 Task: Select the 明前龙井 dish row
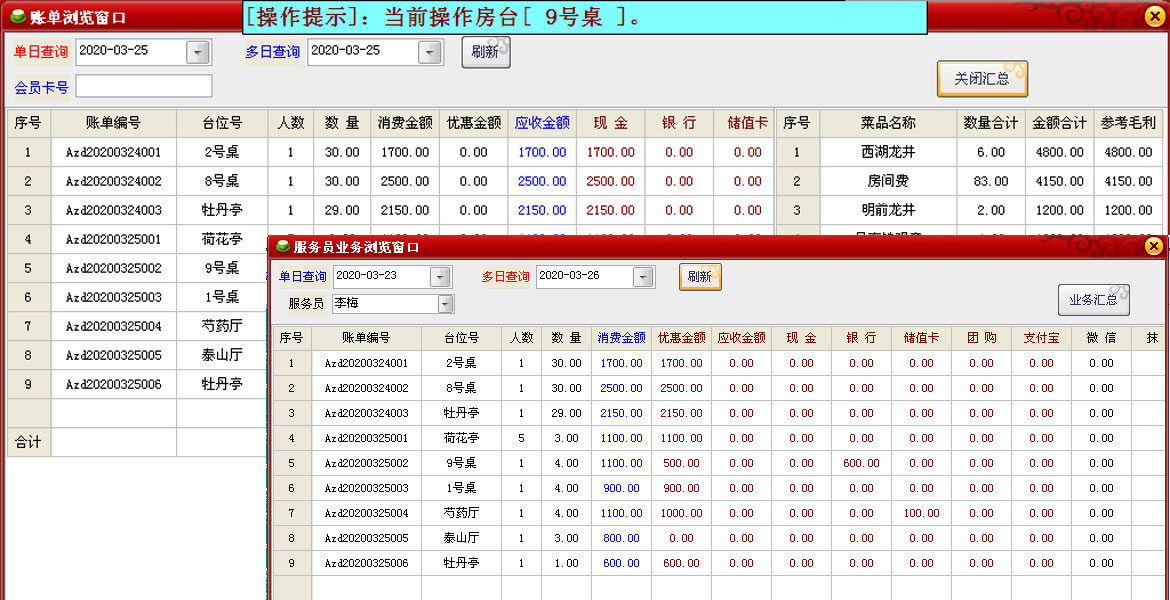(x=970, y=210)
